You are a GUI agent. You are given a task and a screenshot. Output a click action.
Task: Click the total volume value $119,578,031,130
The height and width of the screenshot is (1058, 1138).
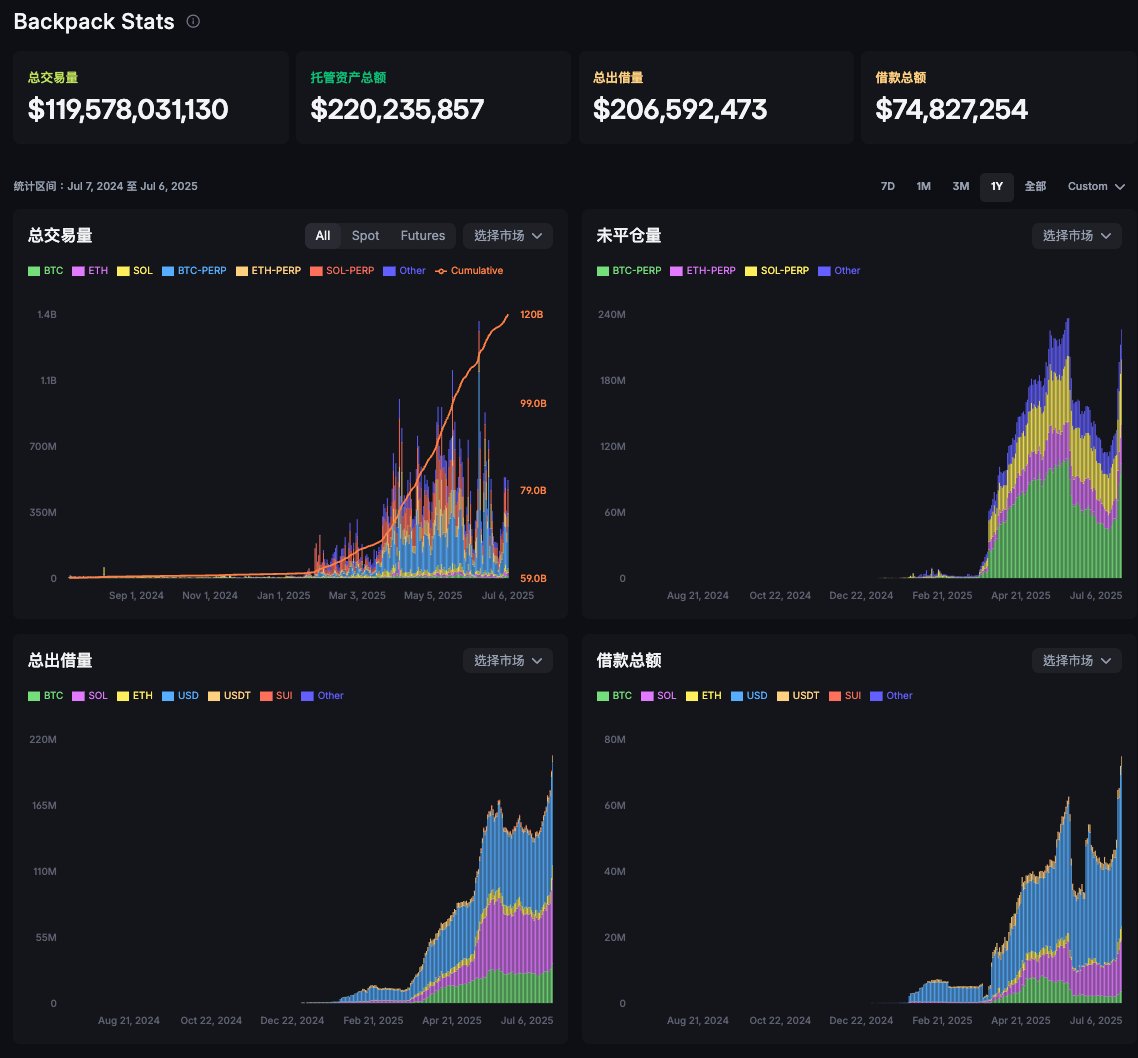pos(128,110)
